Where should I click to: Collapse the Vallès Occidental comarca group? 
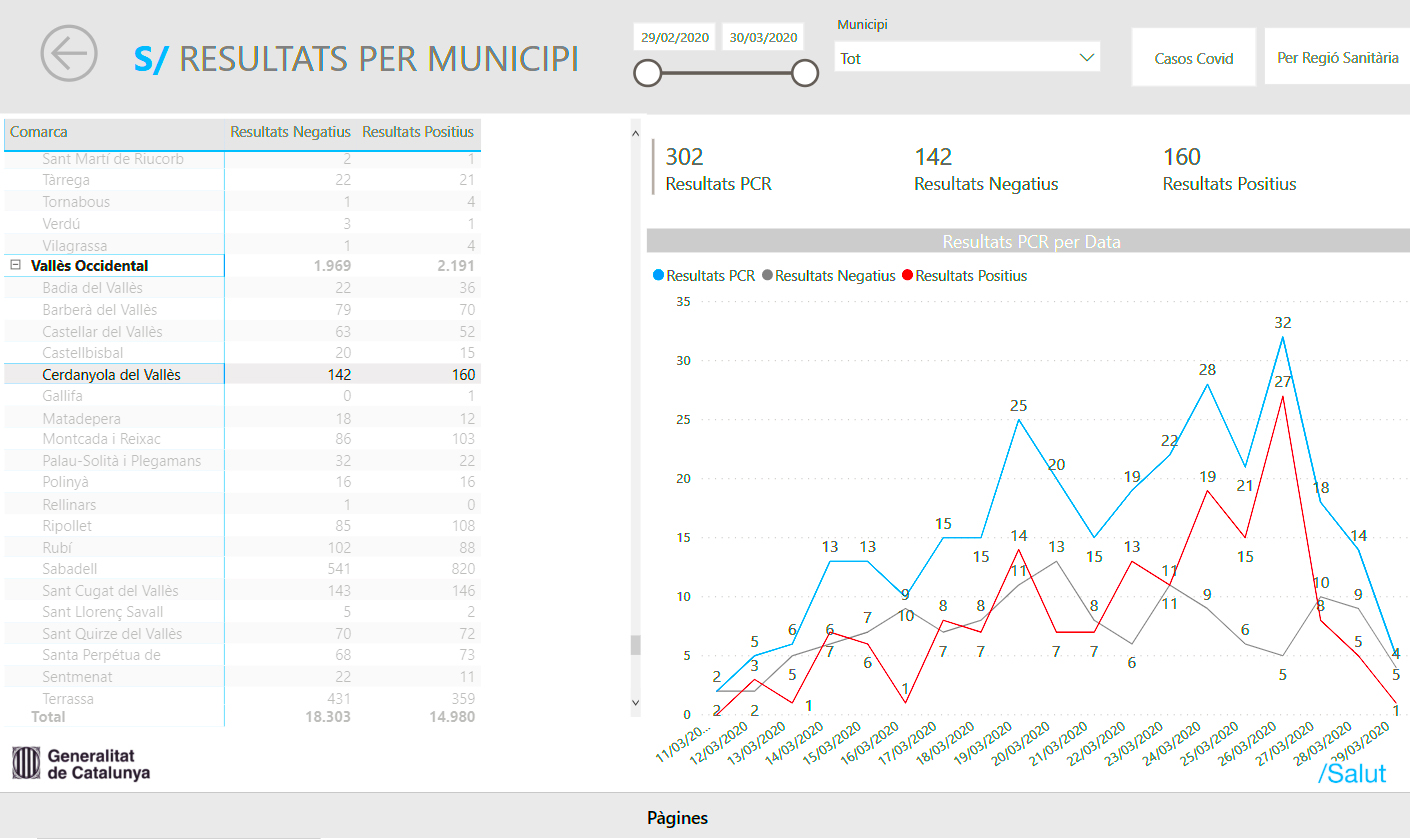(16, 266)
